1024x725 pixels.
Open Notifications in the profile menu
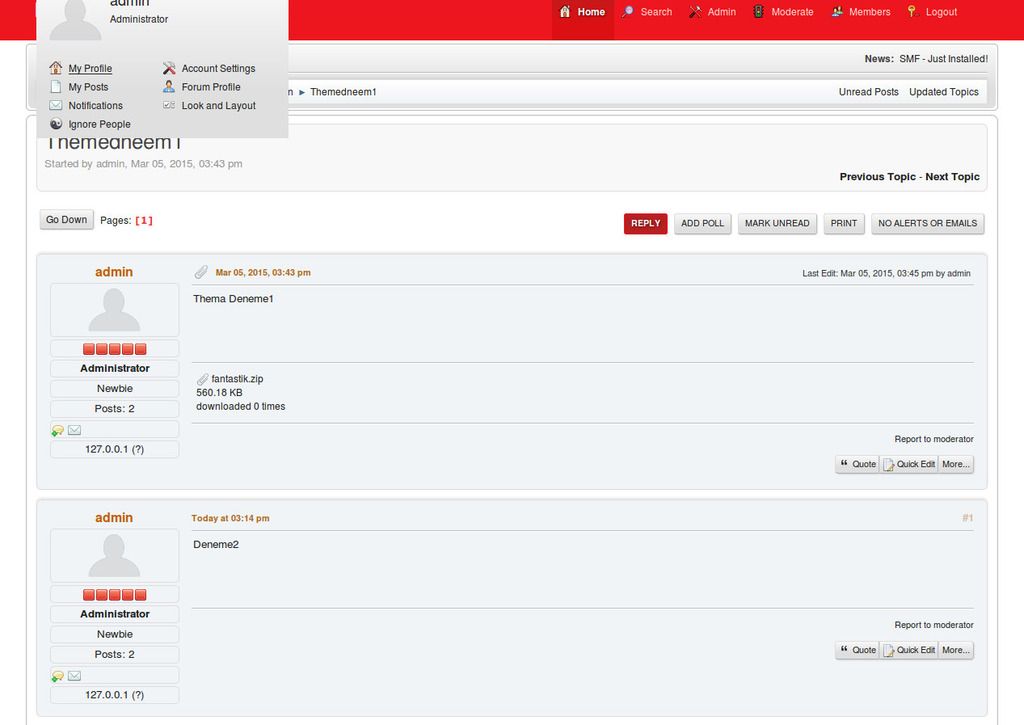(x=95, y=105)
